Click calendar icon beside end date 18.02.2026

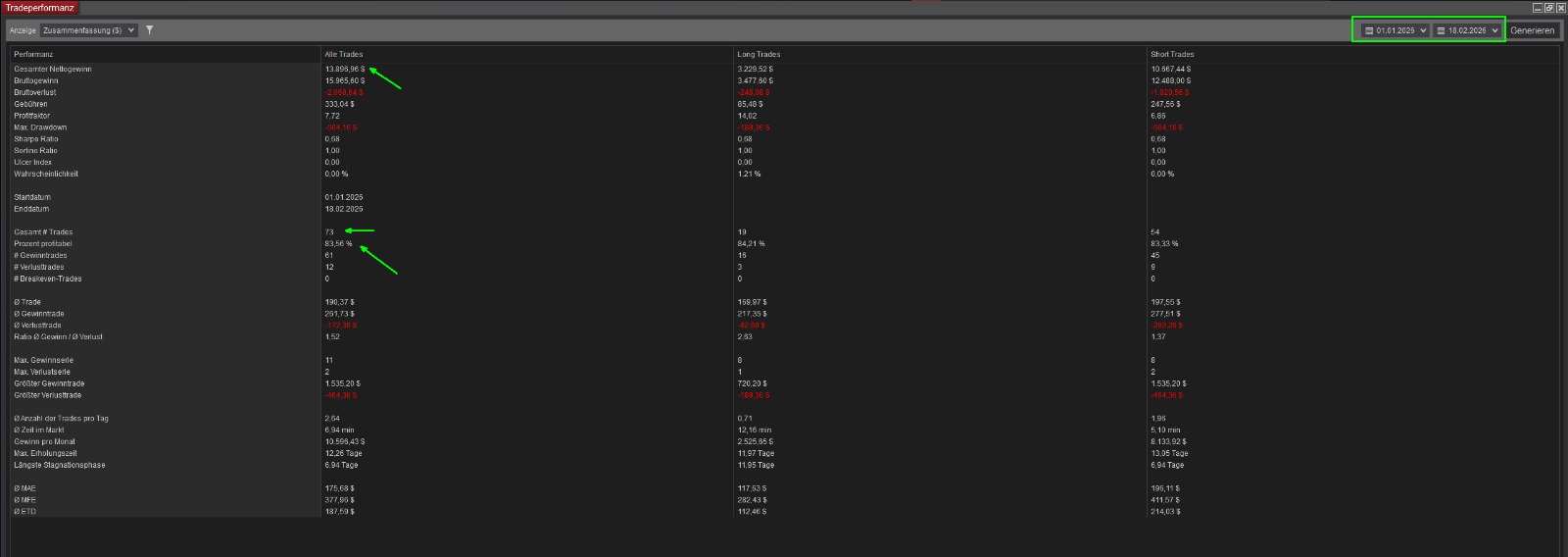(1441, 30)
